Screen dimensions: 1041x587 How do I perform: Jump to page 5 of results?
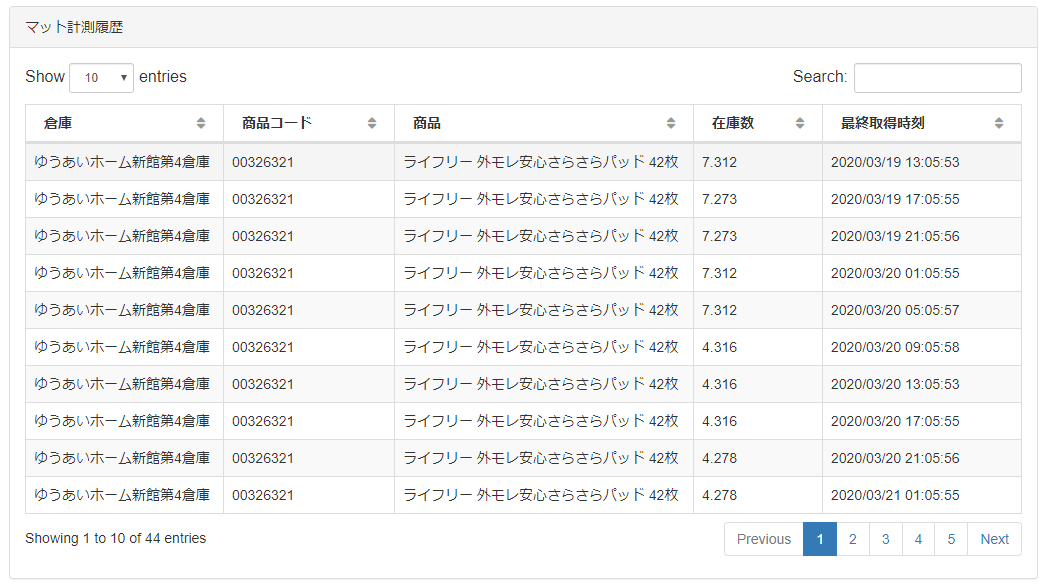pos(951,539)
